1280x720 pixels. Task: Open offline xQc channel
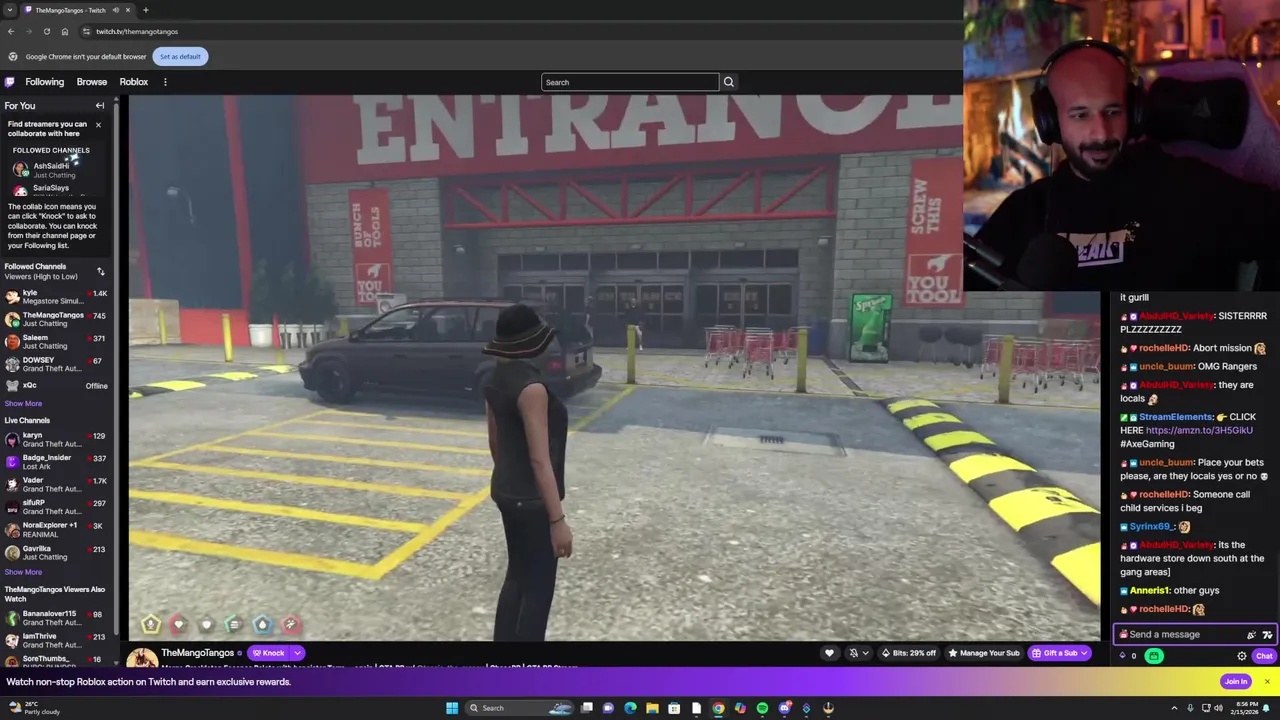(56, 386)
